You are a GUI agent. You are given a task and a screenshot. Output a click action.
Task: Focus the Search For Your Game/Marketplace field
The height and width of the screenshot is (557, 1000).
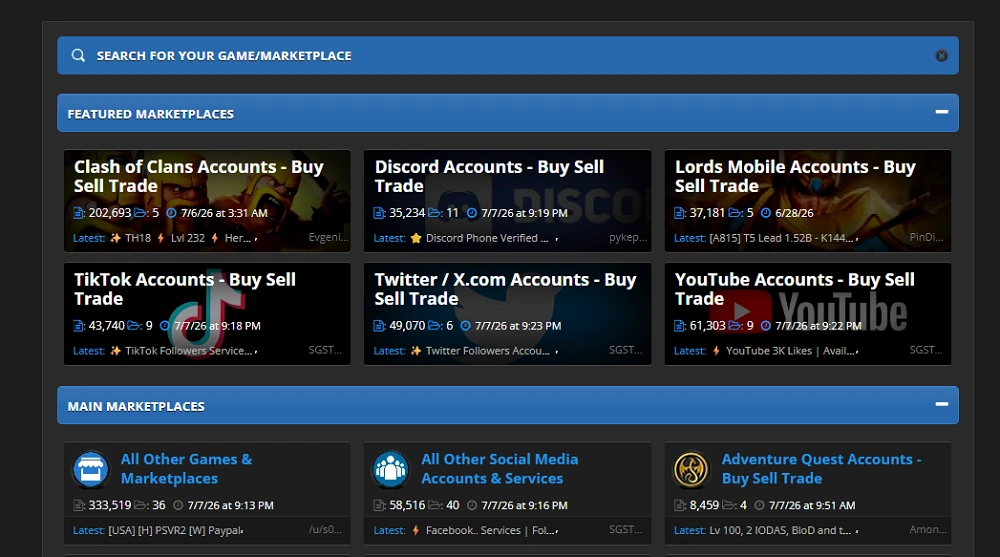point(508,56)
